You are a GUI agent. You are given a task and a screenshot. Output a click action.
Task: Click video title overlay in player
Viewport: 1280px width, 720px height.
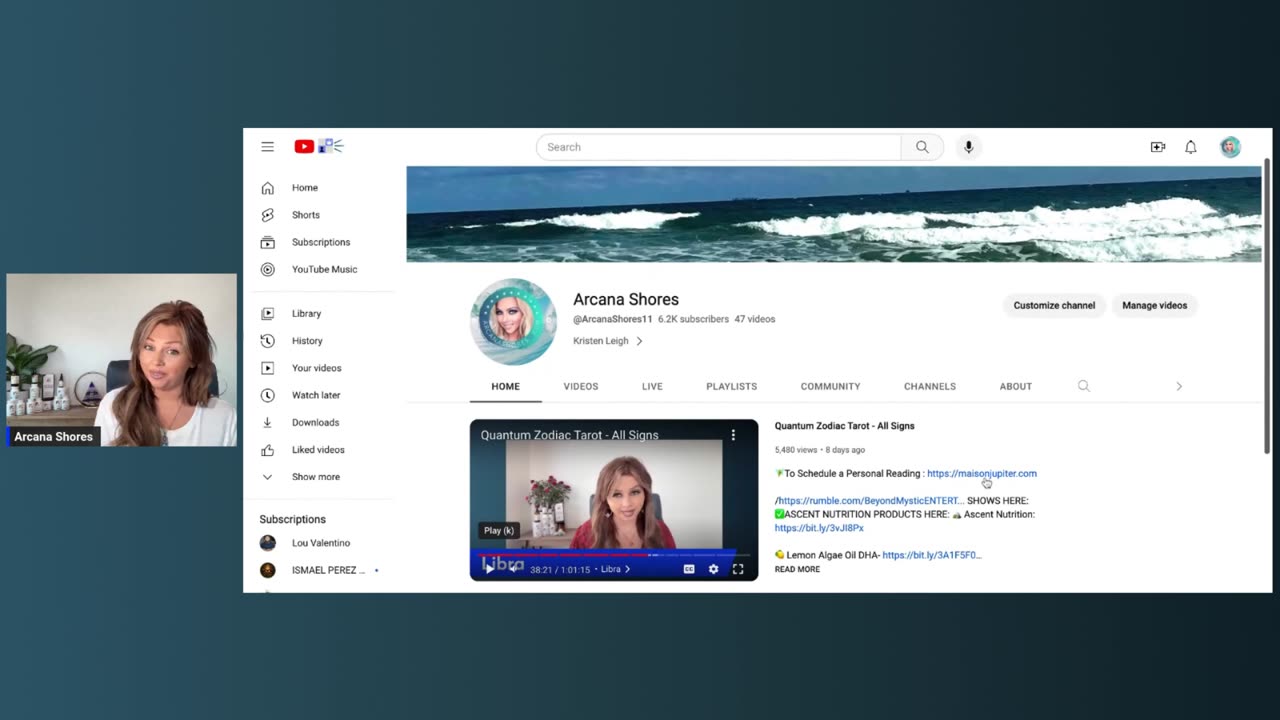569,435
